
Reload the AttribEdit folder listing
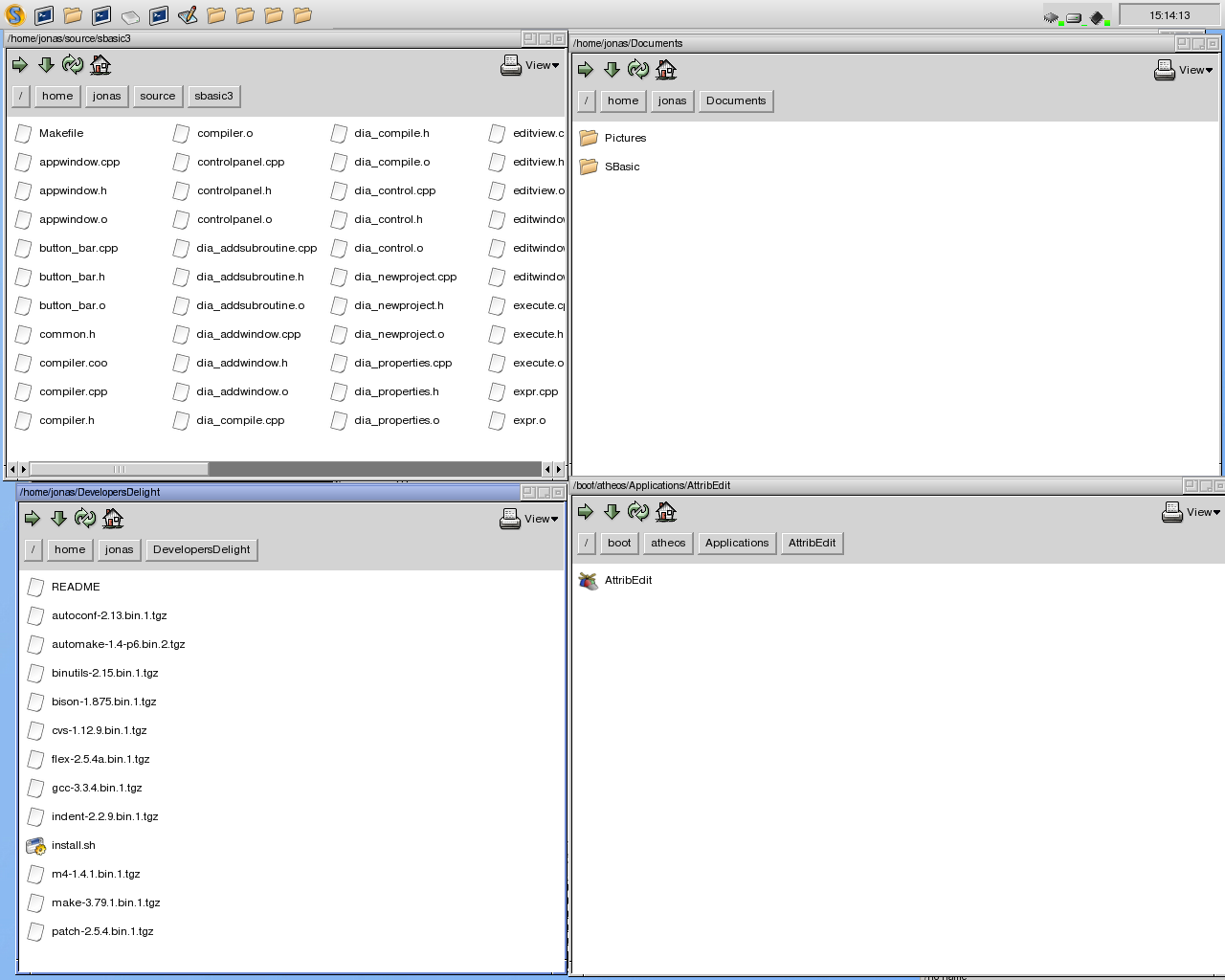(638, 512)
